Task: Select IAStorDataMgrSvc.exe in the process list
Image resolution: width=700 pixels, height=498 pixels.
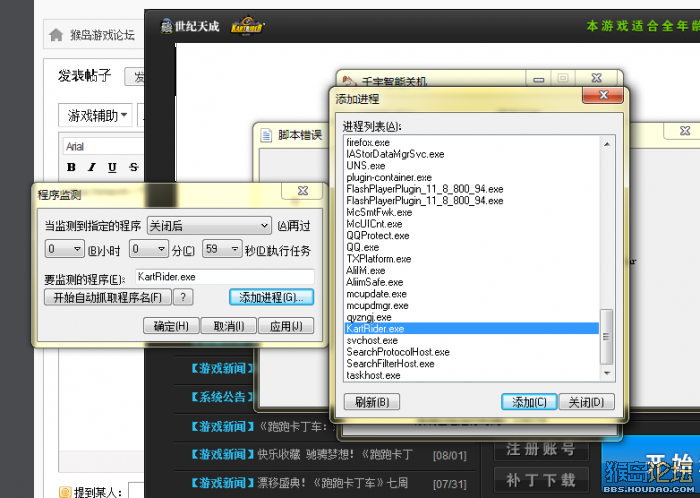Action: pyautogui.click(x=472, y=154)
